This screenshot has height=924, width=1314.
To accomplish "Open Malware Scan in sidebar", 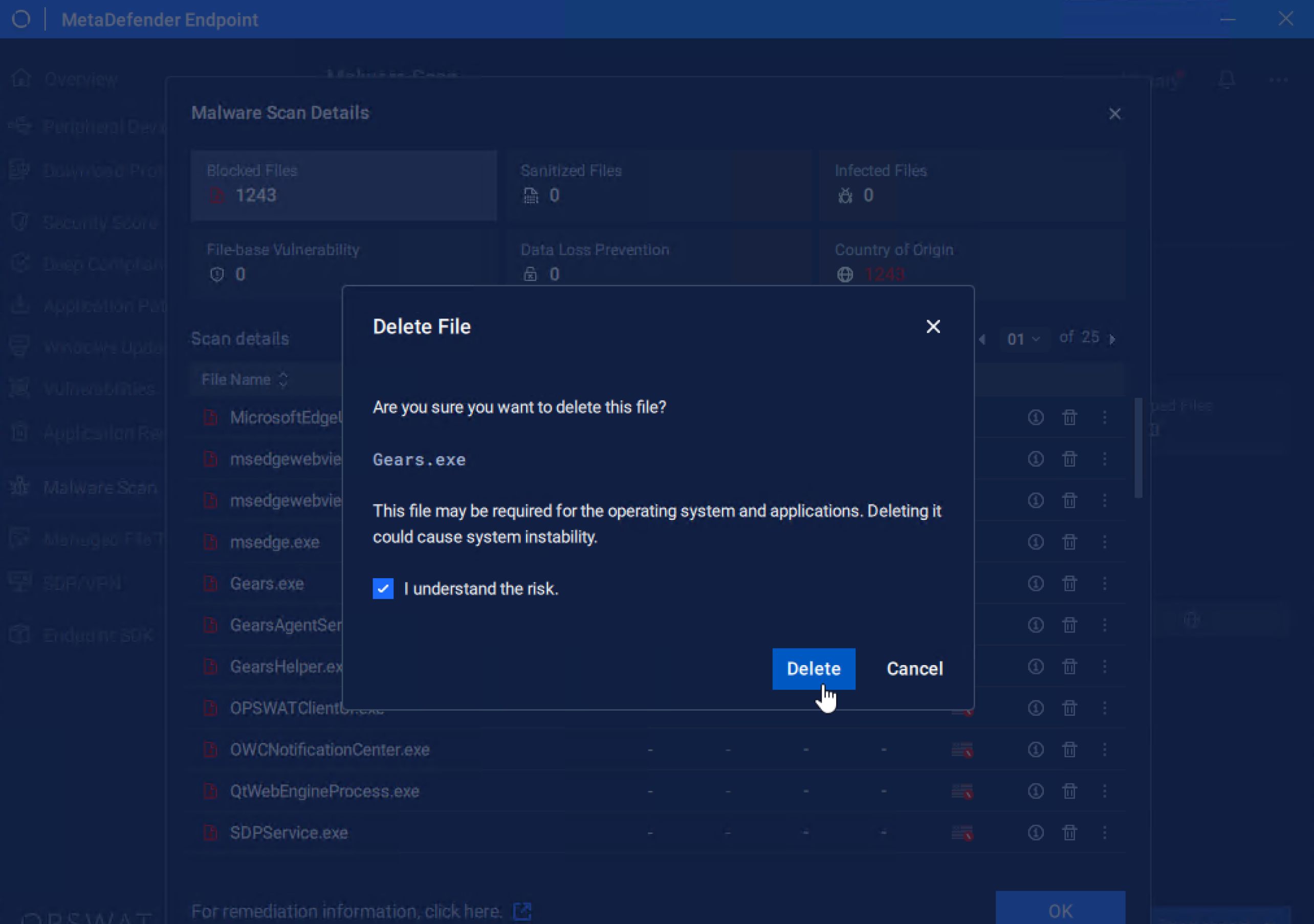I will (x=99, y=487).
